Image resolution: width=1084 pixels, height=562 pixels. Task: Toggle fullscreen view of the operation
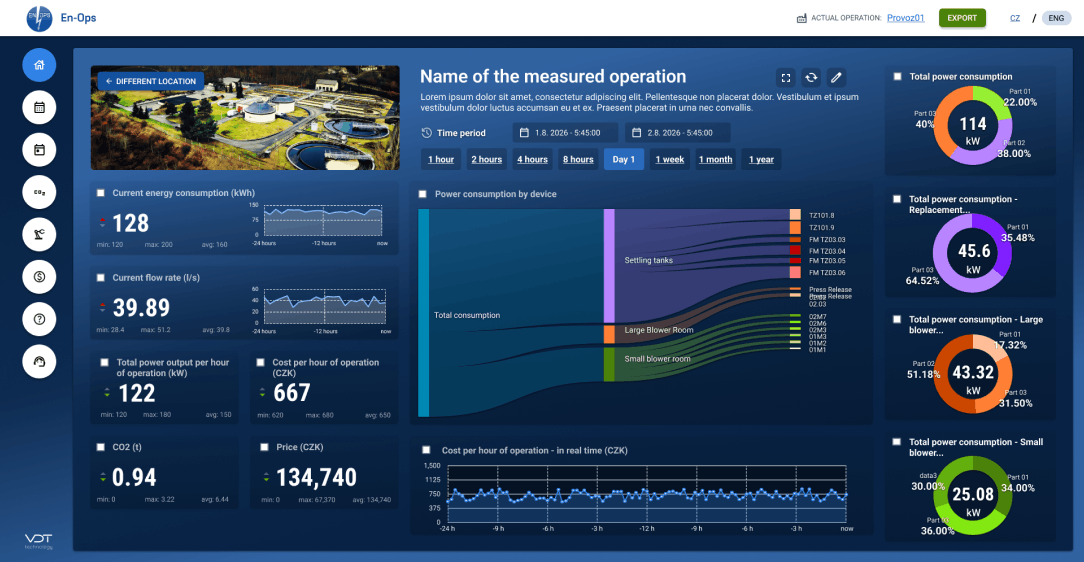[x=786, y=77]
